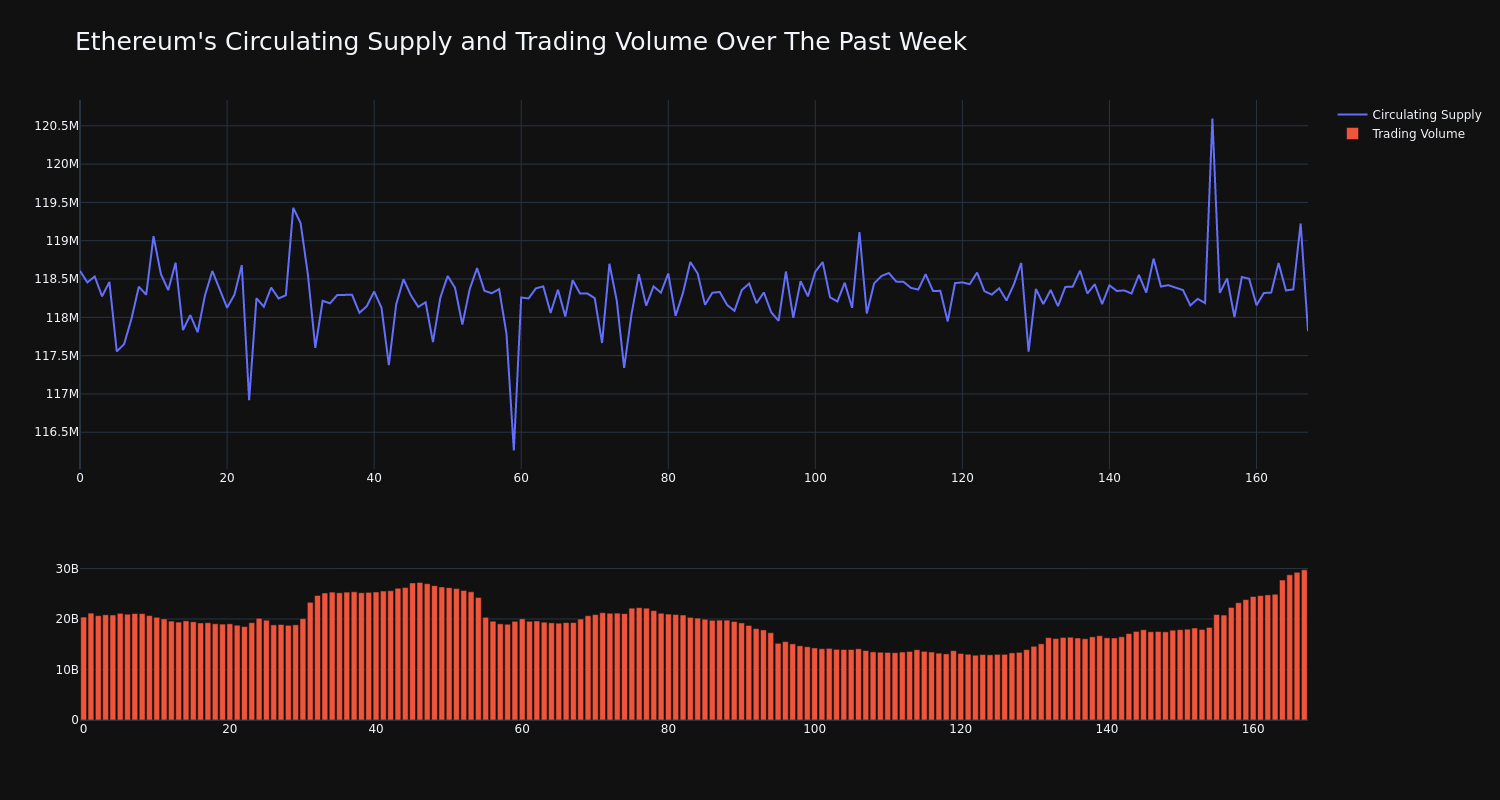The height and width of the screenshot is (800, 1500).
Task: Click the 116.5M y-axis label
Action: point(56,432)
